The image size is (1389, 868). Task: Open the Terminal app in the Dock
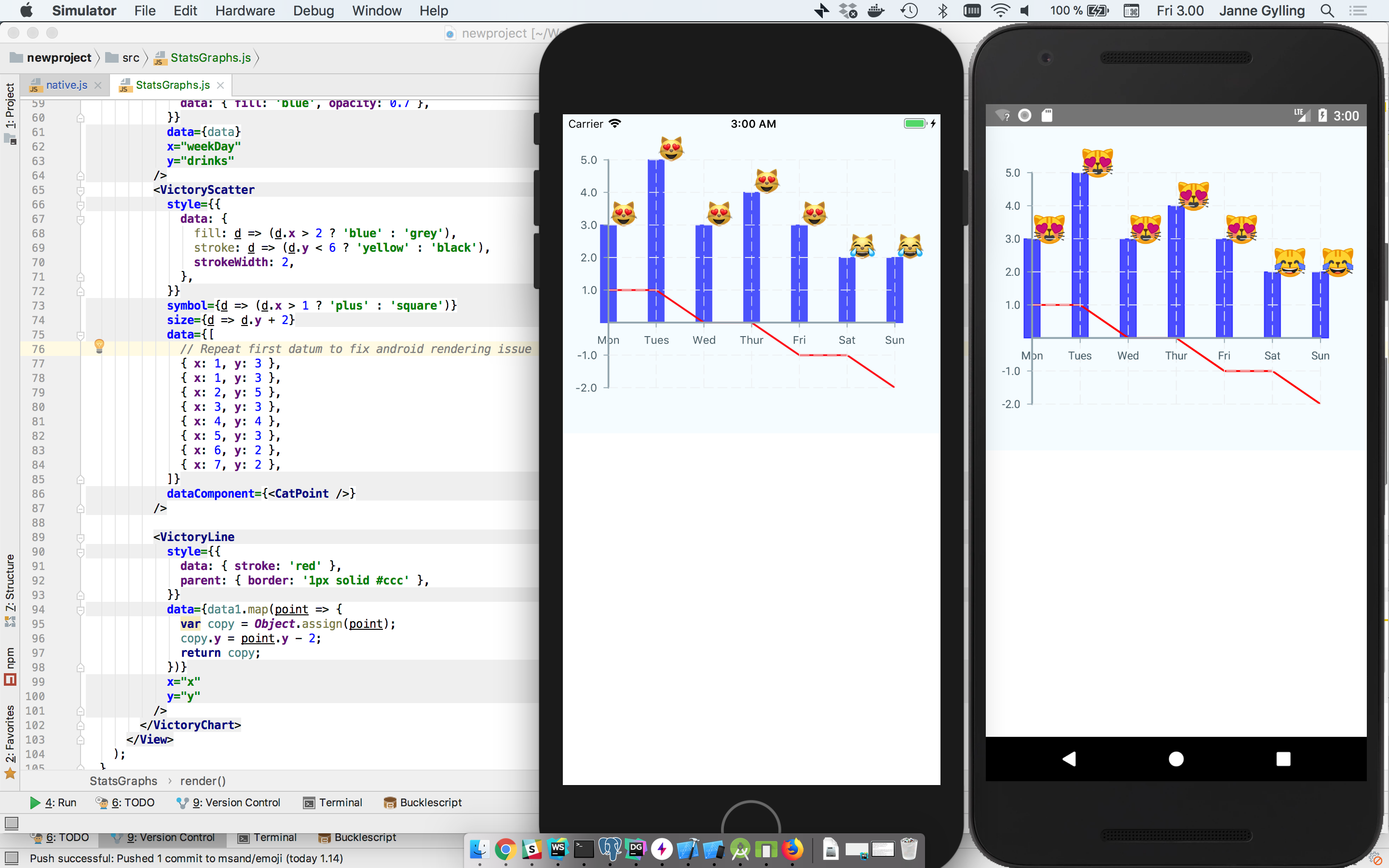[x=584, y=849]
